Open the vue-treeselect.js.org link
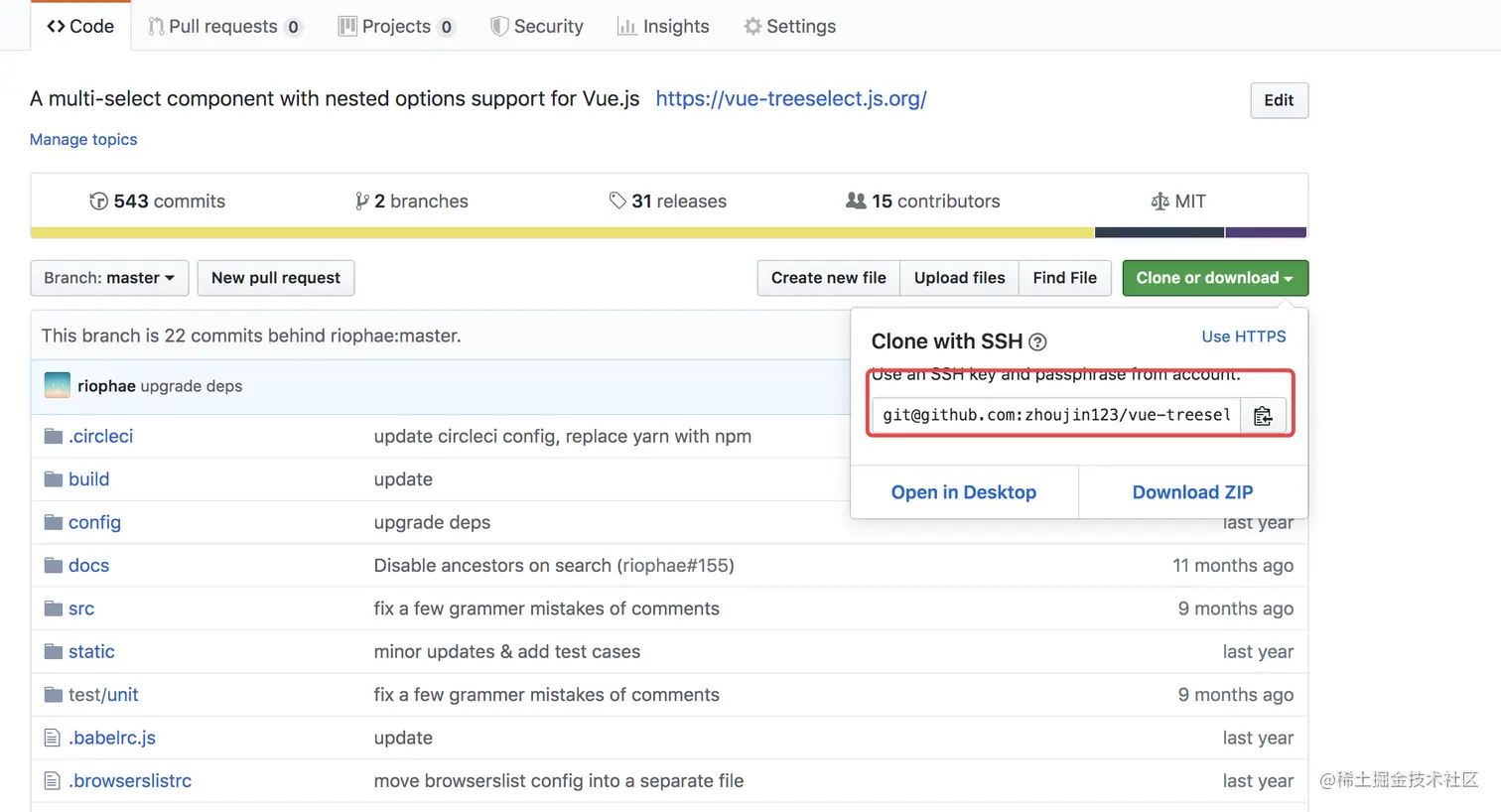 pyautogui.click(x=791, y=98)
